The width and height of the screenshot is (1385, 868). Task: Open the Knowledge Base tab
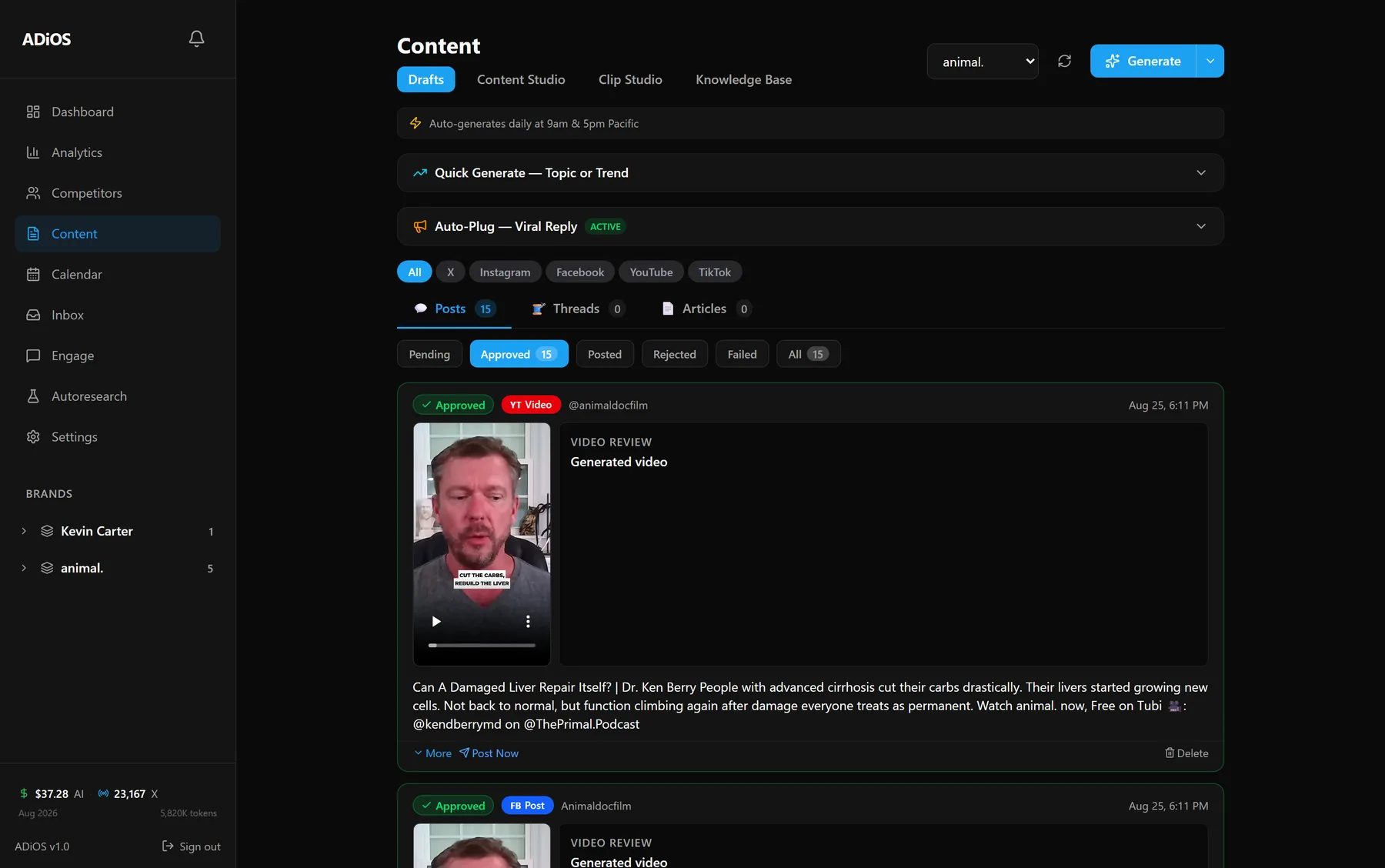pos(743,79)
